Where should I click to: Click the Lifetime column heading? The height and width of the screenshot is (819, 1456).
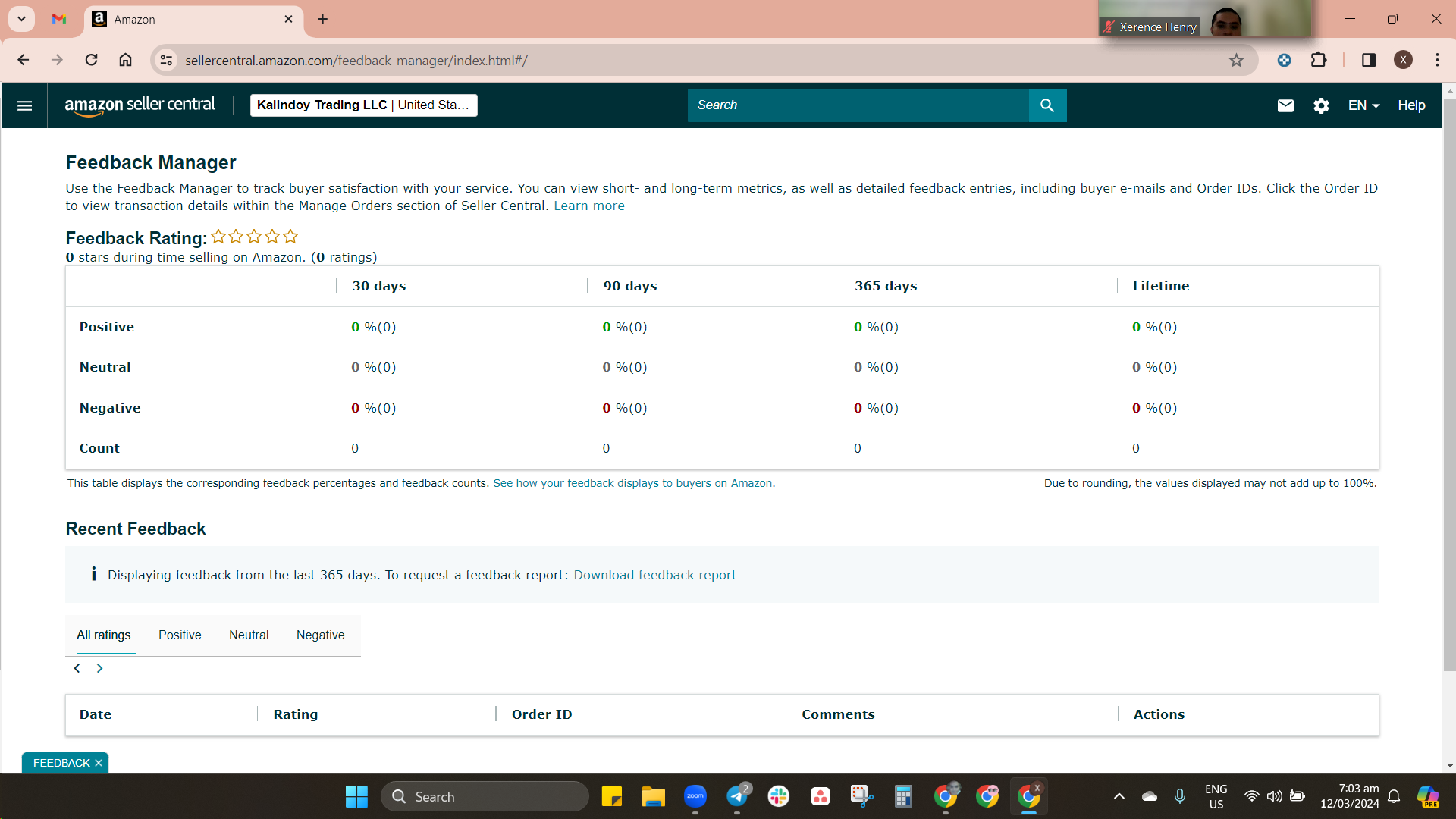tap(1161, 286)
